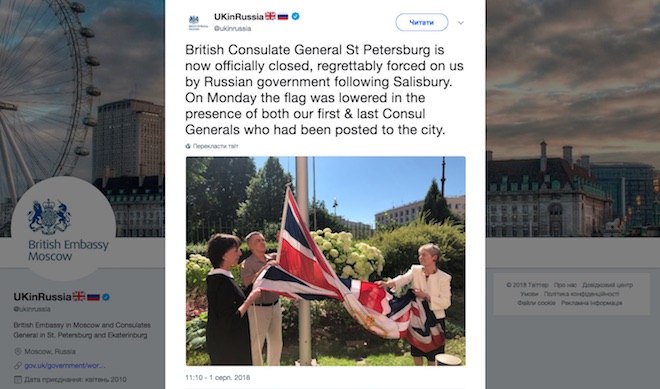Click the location pin icon next to Moscow, Russia
This screenshot has width=660, height=389.
coord(18,352)
